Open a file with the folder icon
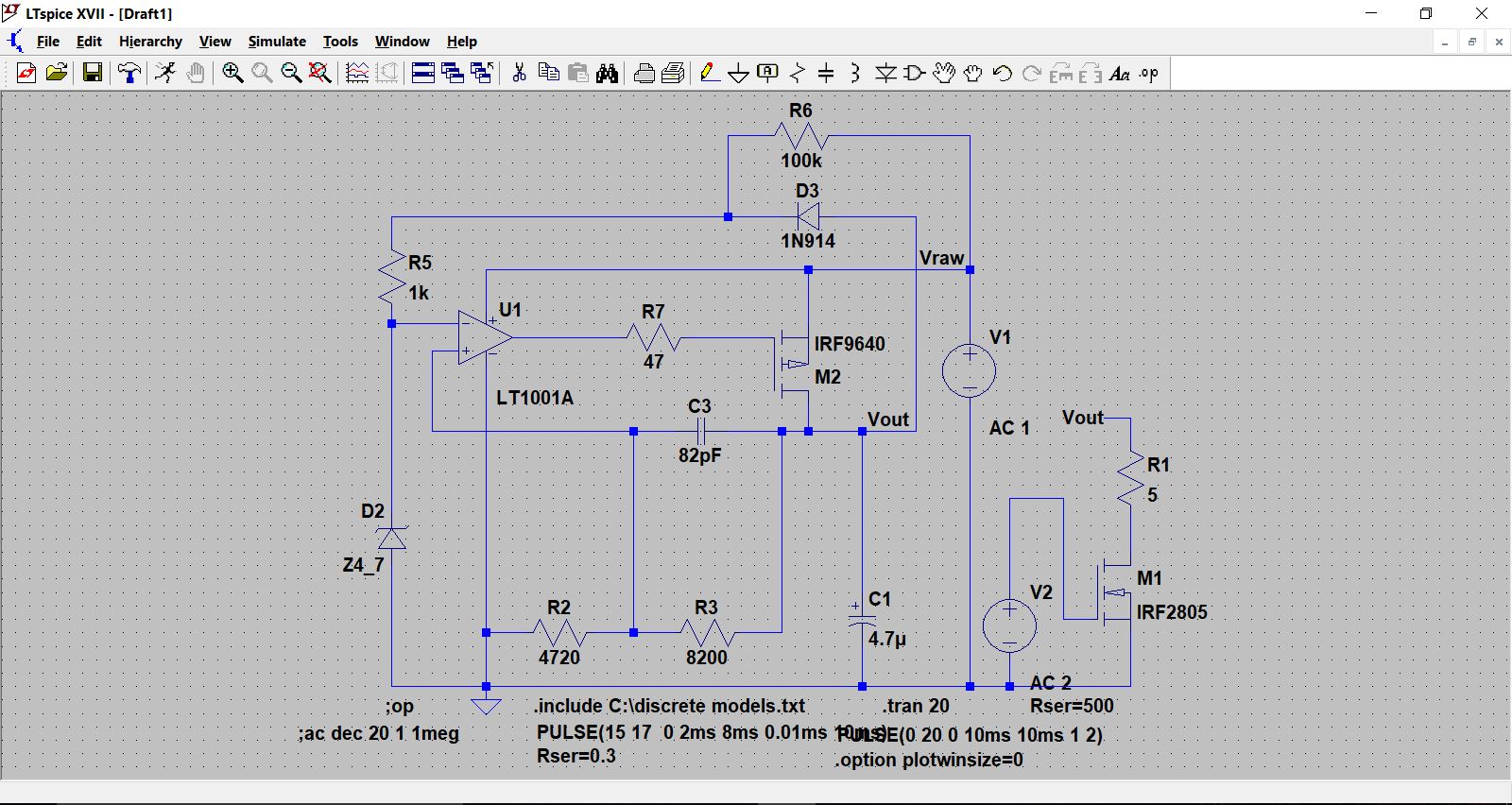Viewport: 1512px width, 805px height. (x=57, y=73)
